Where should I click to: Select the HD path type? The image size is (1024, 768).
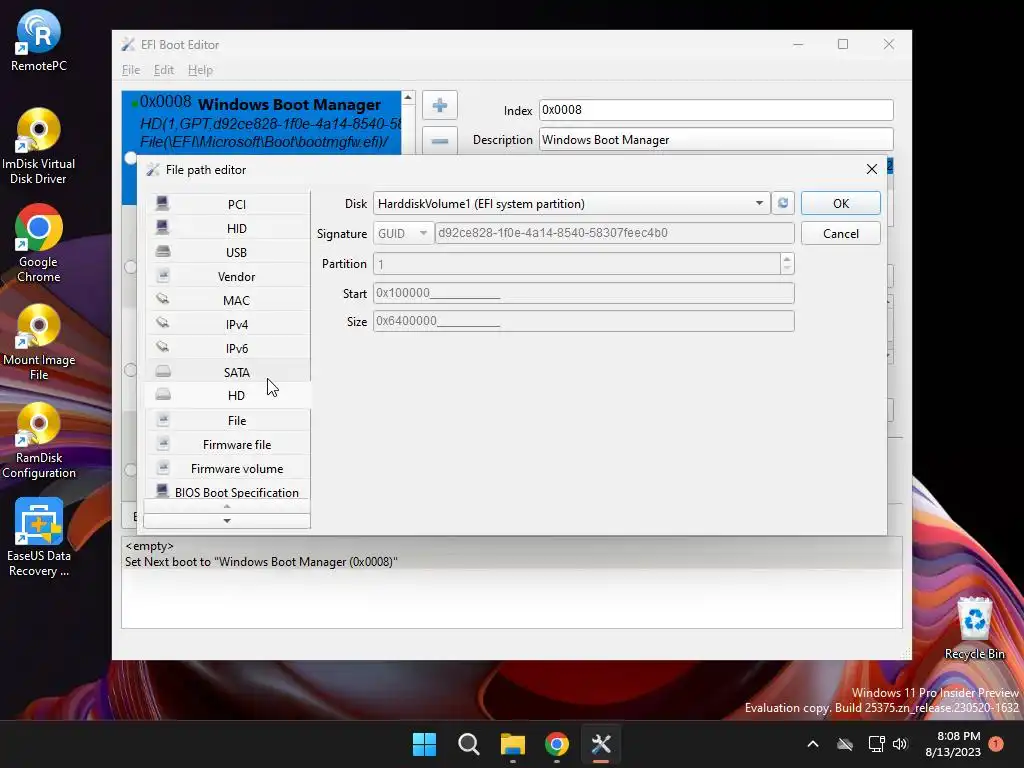click(x=227, y=396)
